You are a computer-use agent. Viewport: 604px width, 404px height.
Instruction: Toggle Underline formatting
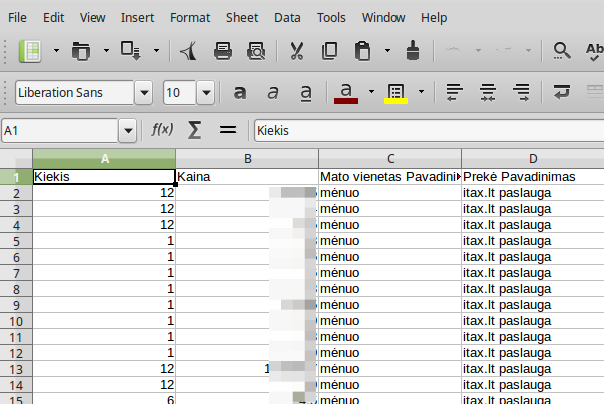pyautogui.click(x=306, y=93)
